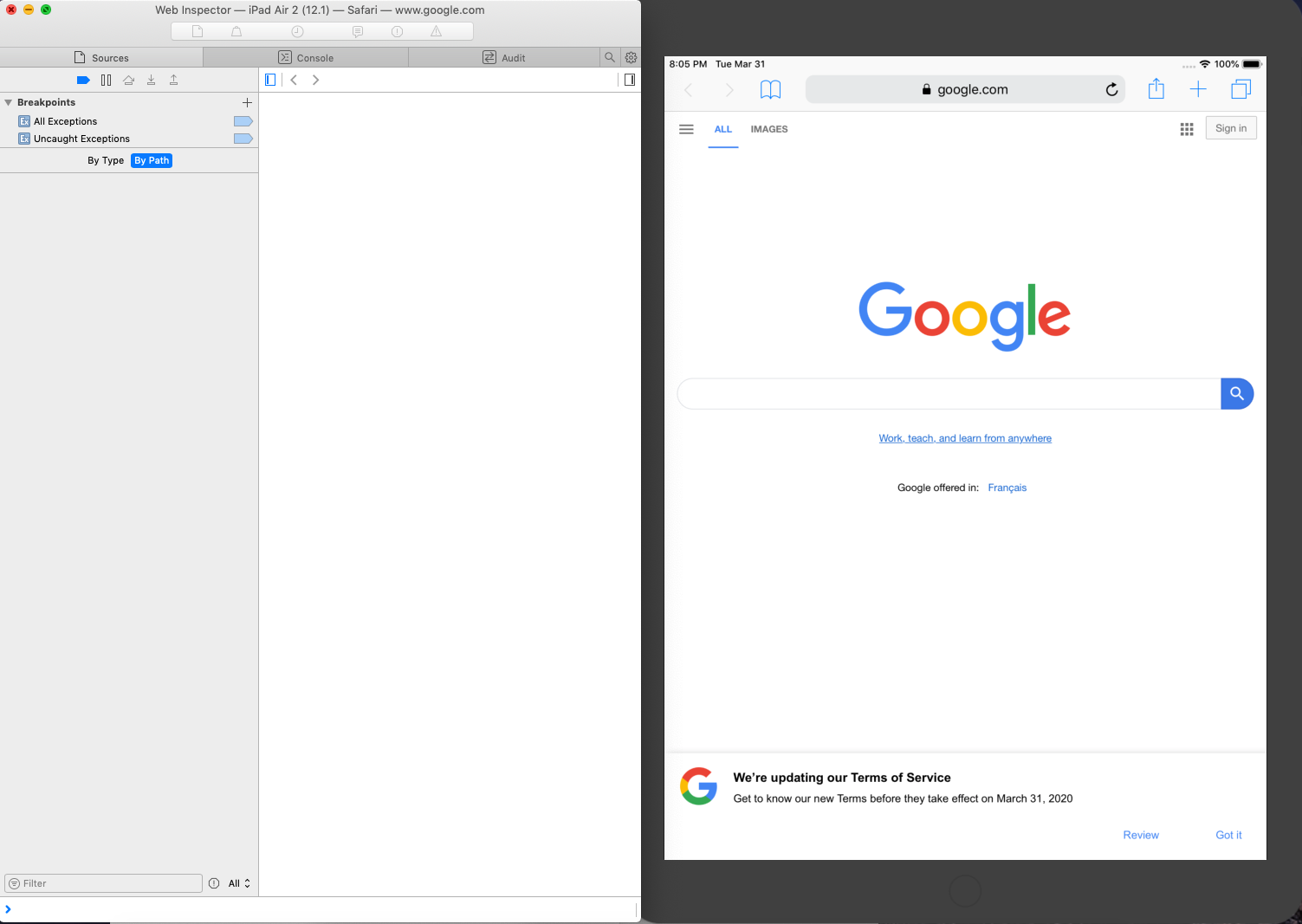The image size is (1302, 924).
Task: Select All Exceptions breakpoint row
Action: (129, 121)
